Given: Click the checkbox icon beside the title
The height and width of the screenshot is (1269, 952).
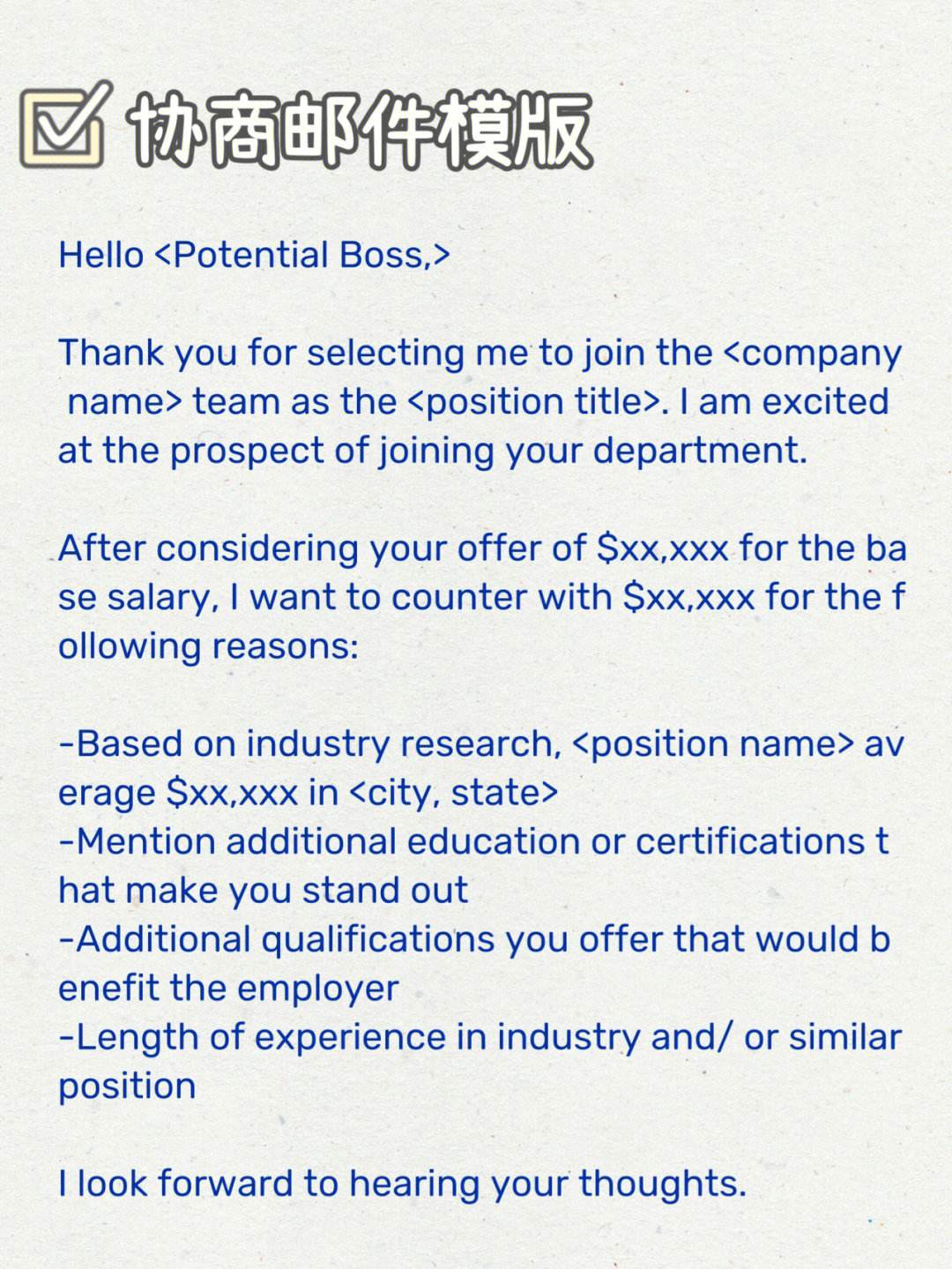Looking at the screenshot, I should (66, 125).
